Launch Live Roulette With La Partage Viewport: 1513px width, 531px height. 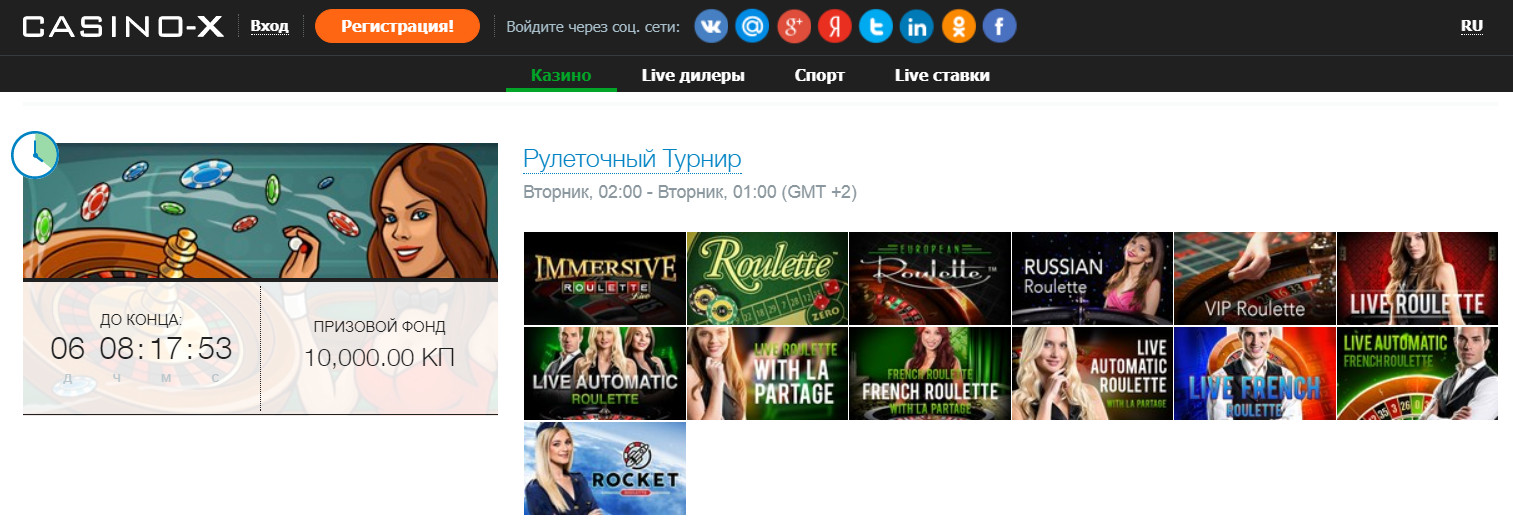tap(767, 373)
